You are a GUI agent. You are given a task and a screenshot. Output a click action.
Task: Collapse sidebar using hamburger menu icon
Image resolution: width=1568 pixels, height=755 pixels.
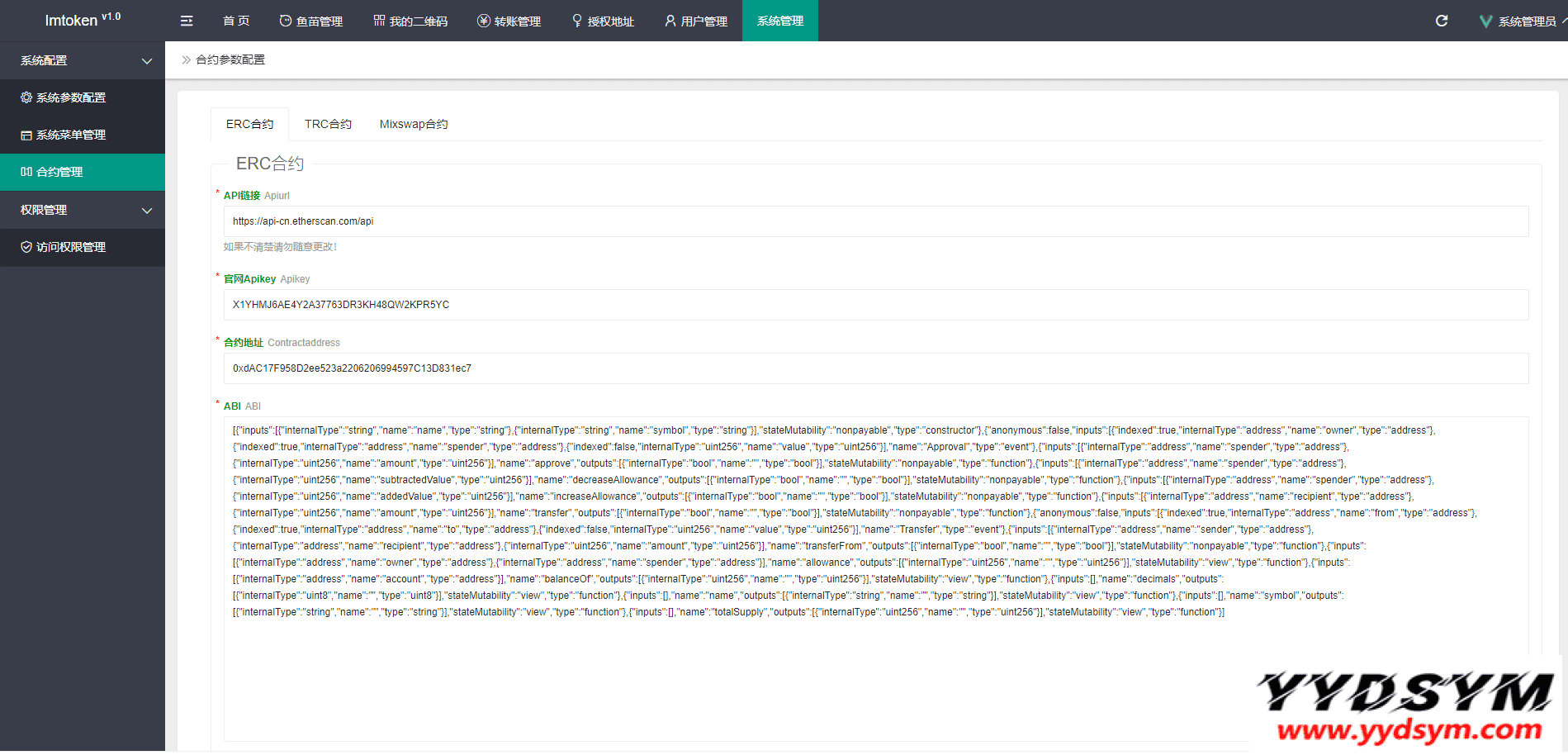pos(187,21)
